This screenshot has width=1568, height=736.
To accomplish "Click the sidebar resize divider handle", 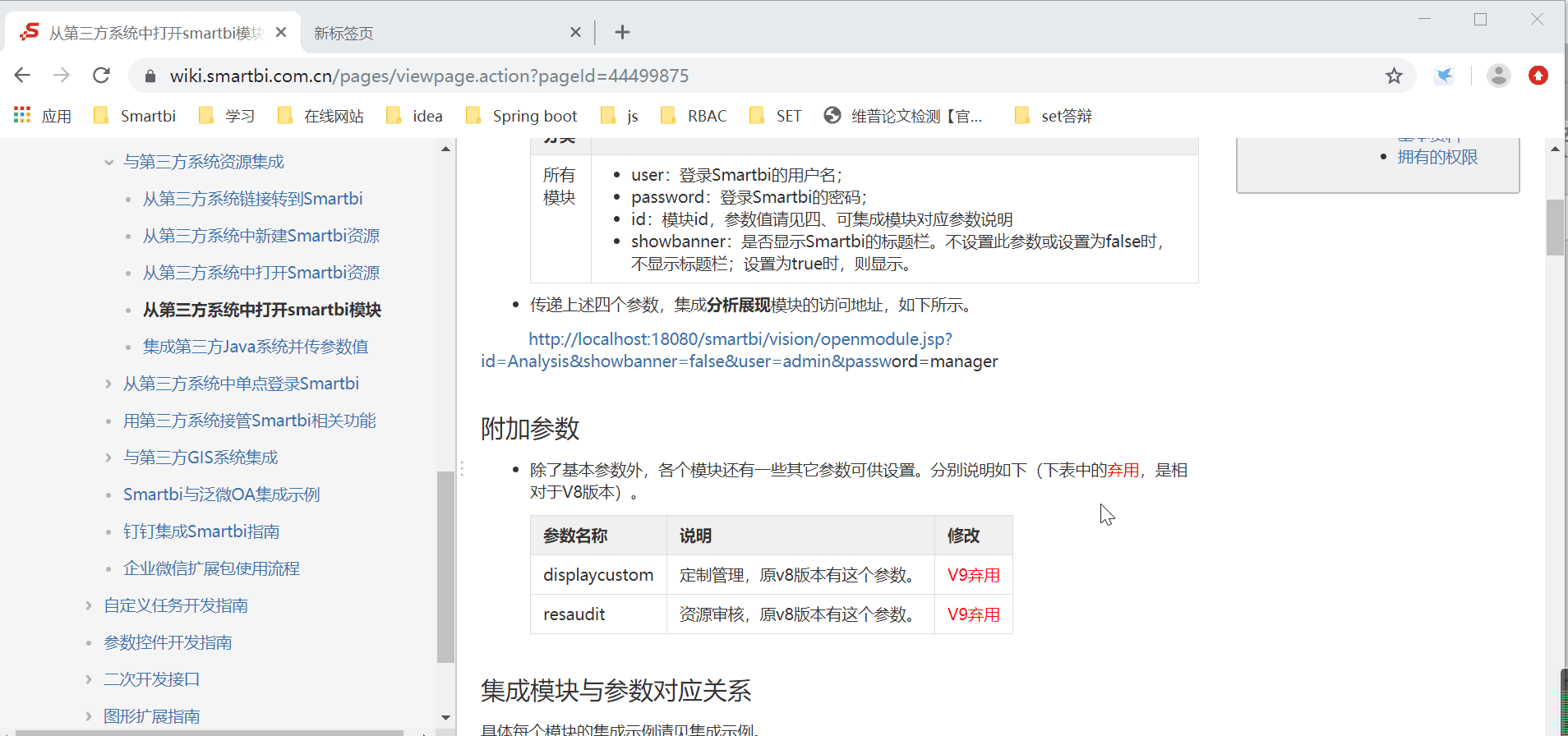I will click(x=462, y=469).
